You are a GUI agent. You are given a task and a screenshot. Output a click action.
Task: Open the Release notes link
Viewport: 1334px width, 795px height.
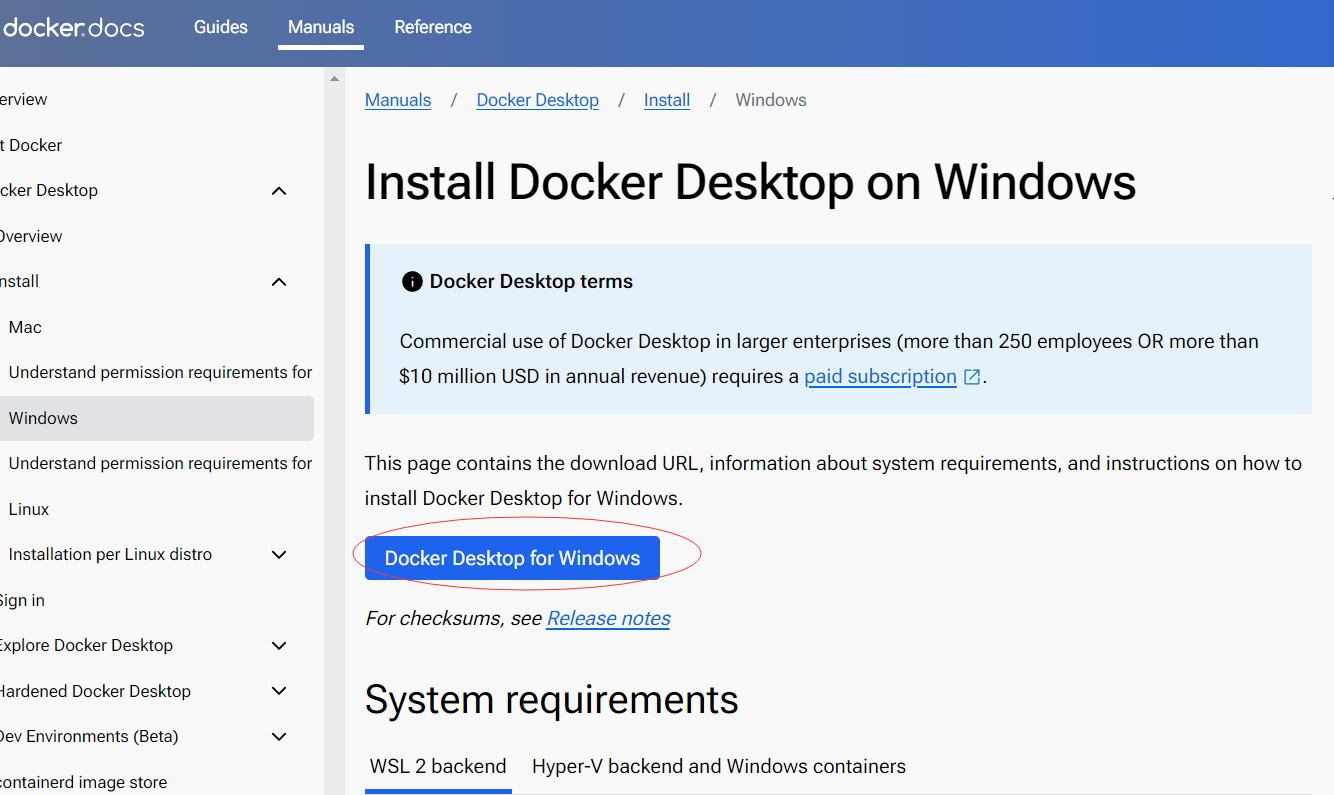(608, 619)
